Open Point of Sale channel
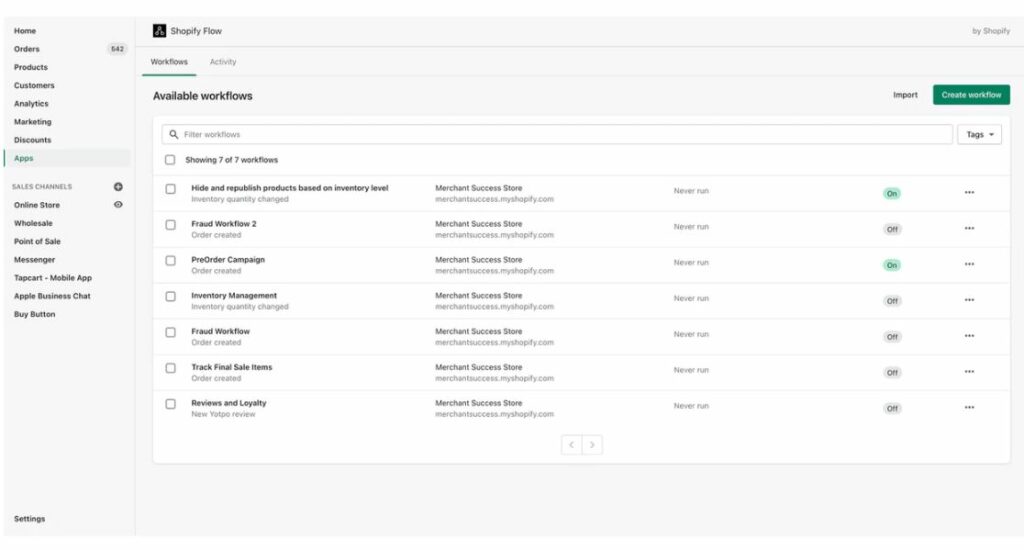Image resolution: width=1024 pixels, height=550 pixels. click(x=37, y=242)
